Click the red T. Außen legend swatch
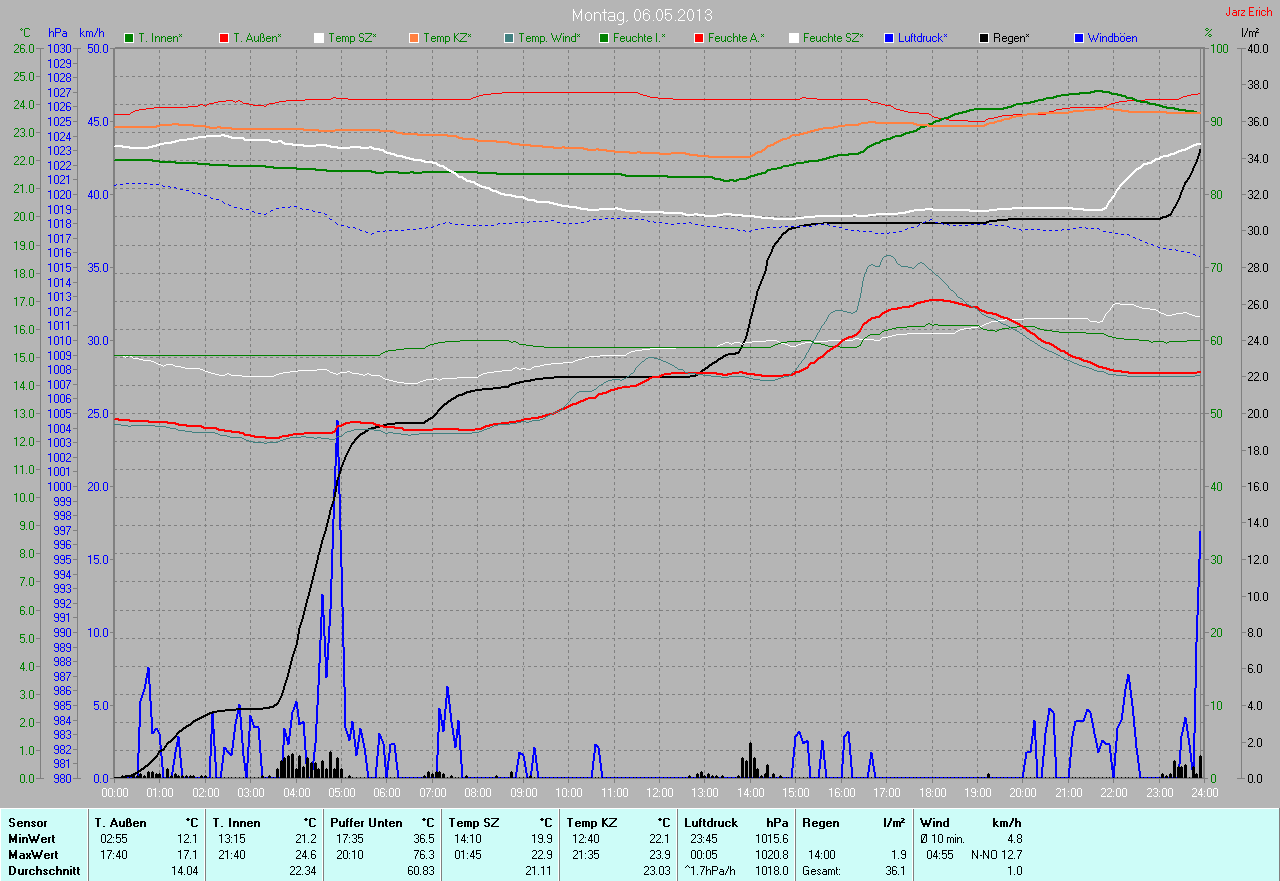This screenshot has width=1280, height=881. click(223, 38)
